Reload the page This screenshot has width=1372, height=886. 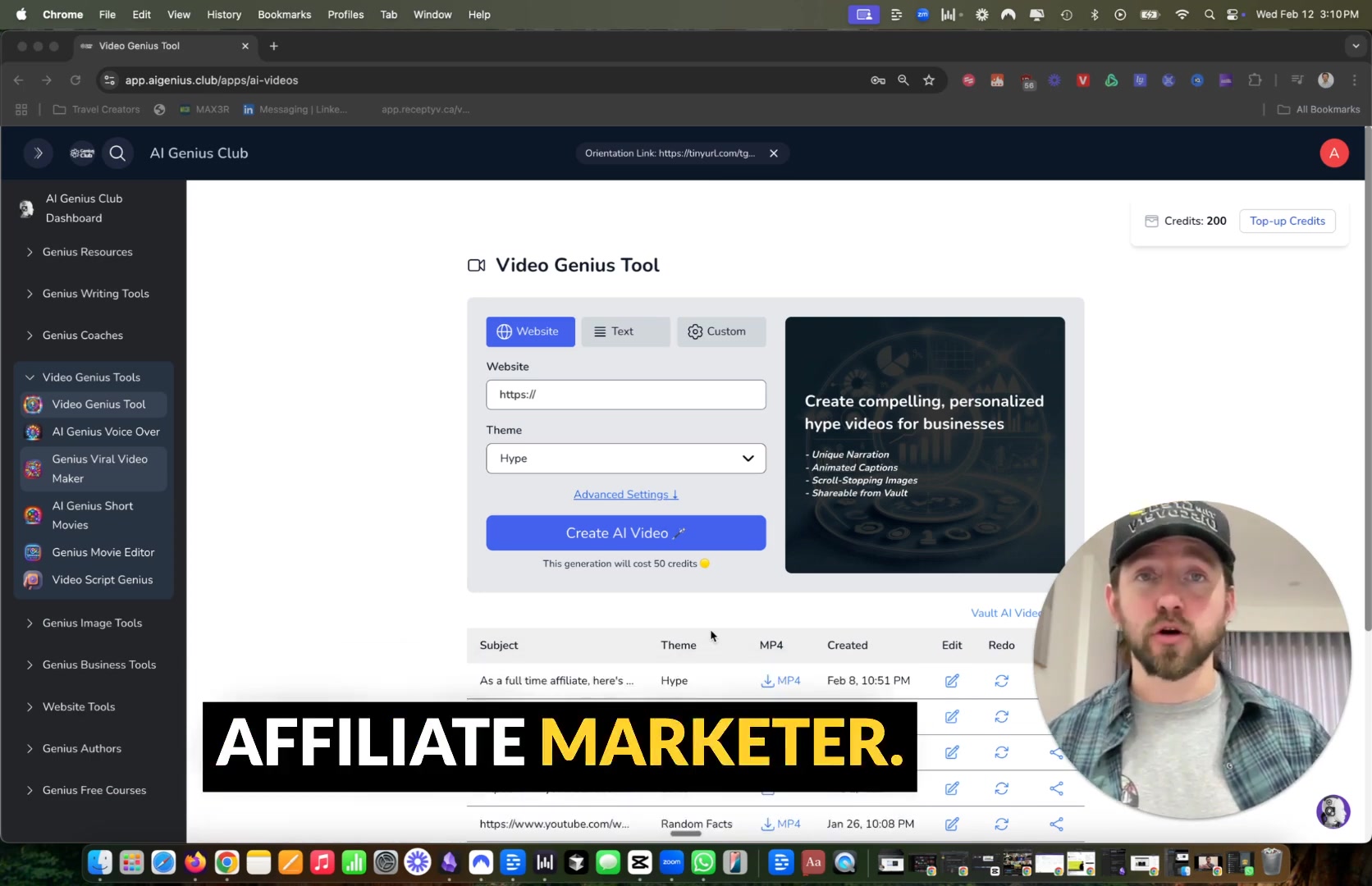coord(75,80)
